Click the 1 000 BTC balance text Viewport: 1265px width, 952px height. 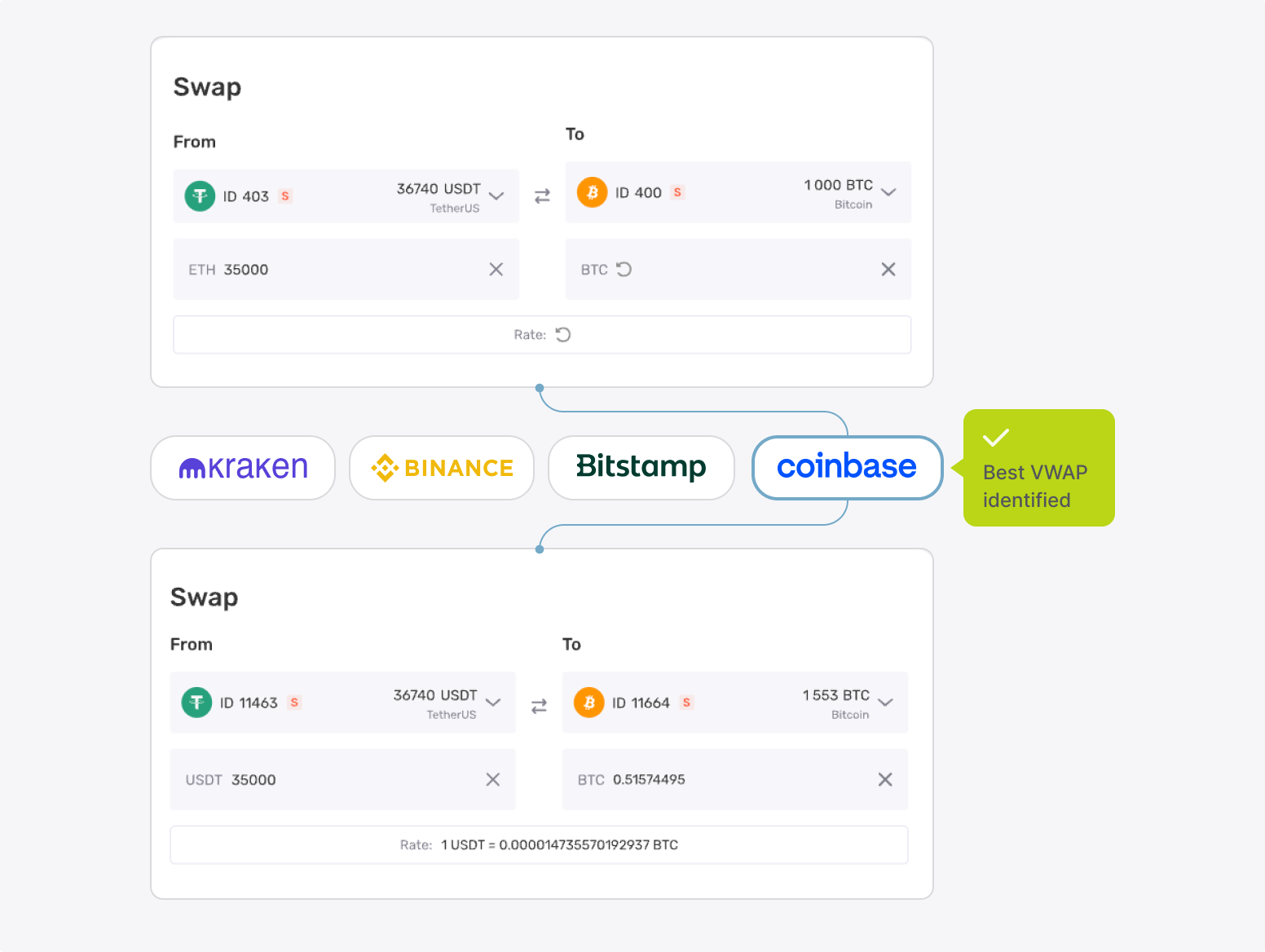[838, 185]
